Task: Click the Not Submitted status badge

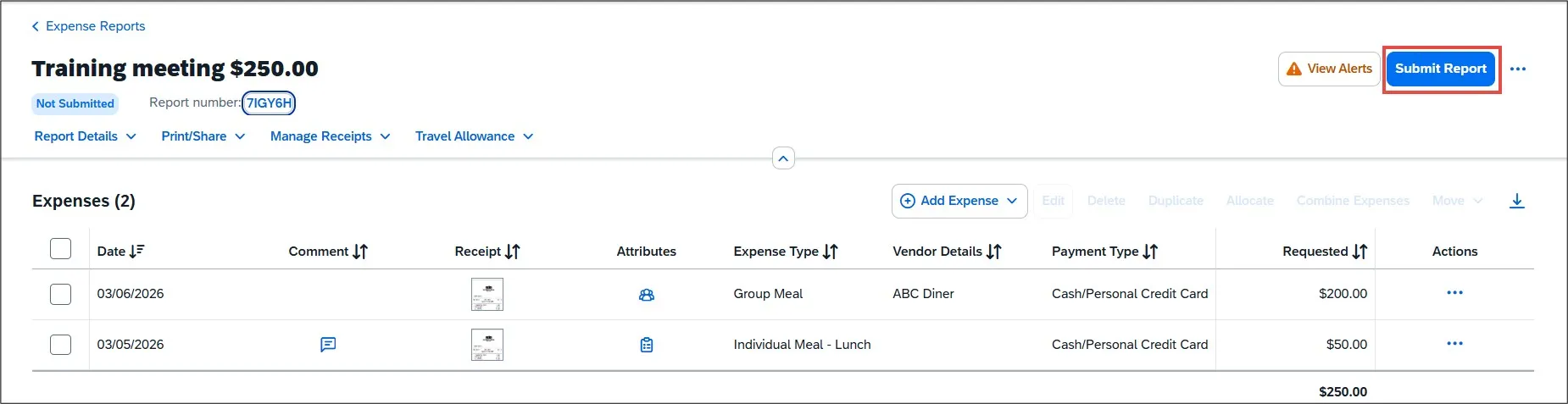Action: coord(75,103)
